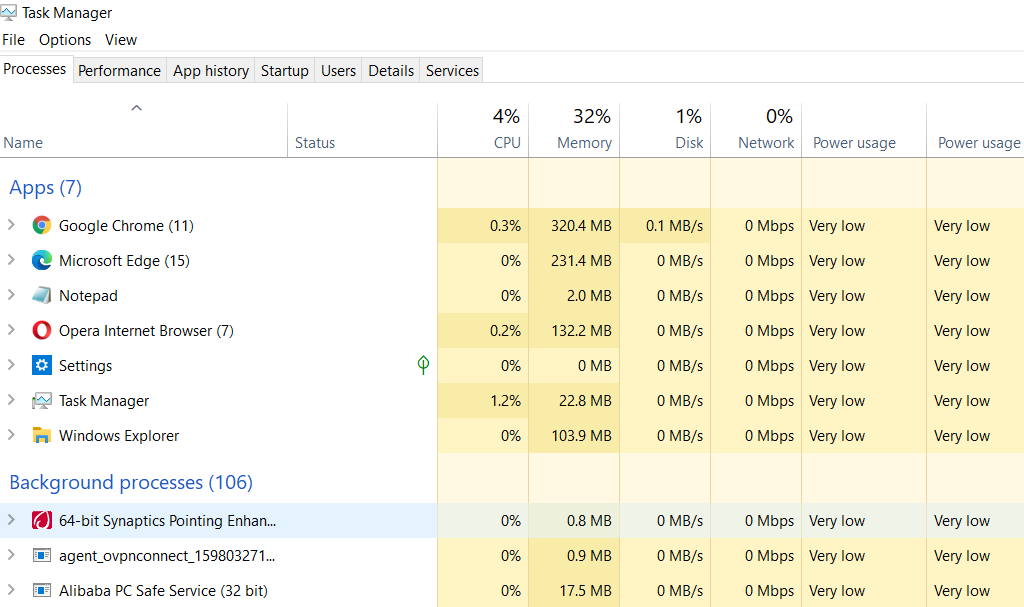
Task: Switch to the Performance tab
Action: pos(120,71)
